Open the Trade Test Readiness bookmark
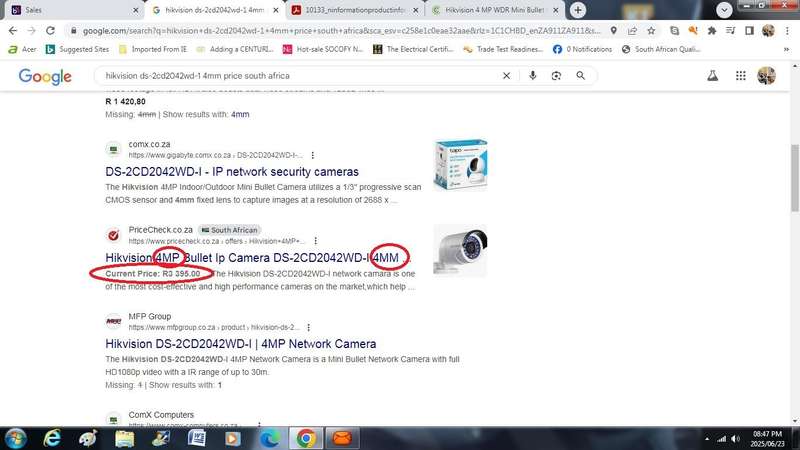This screenshot has width=800, height=450. (503, 49)
